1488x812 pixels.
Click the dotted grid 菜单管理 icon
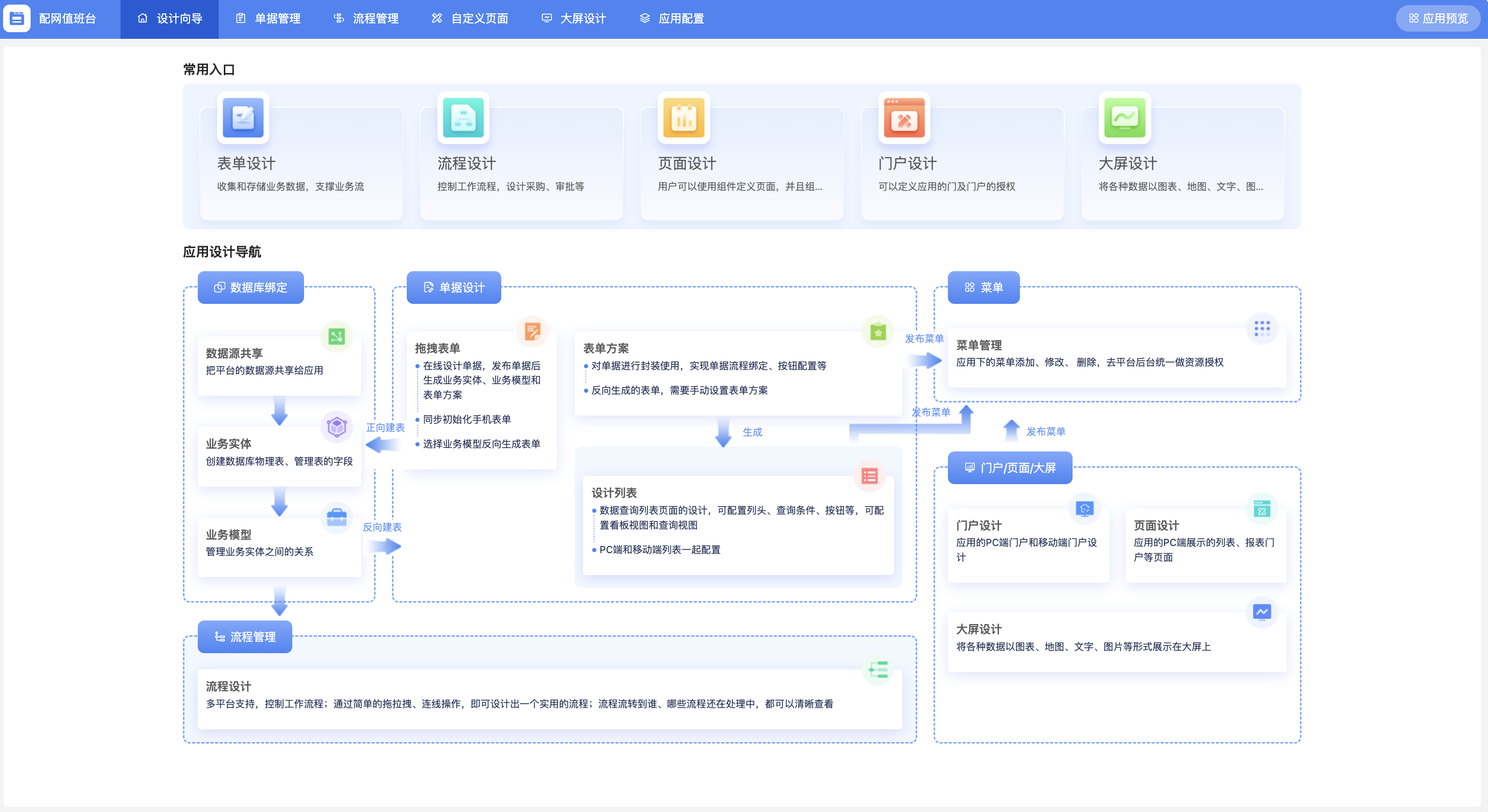pos(1262,328)
